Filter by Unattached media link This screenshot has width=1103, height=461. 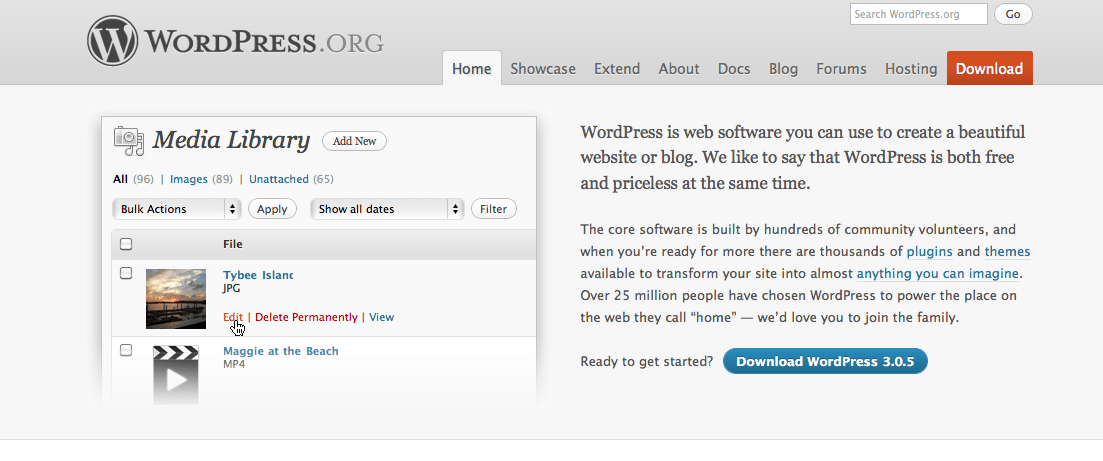[279, 179]
